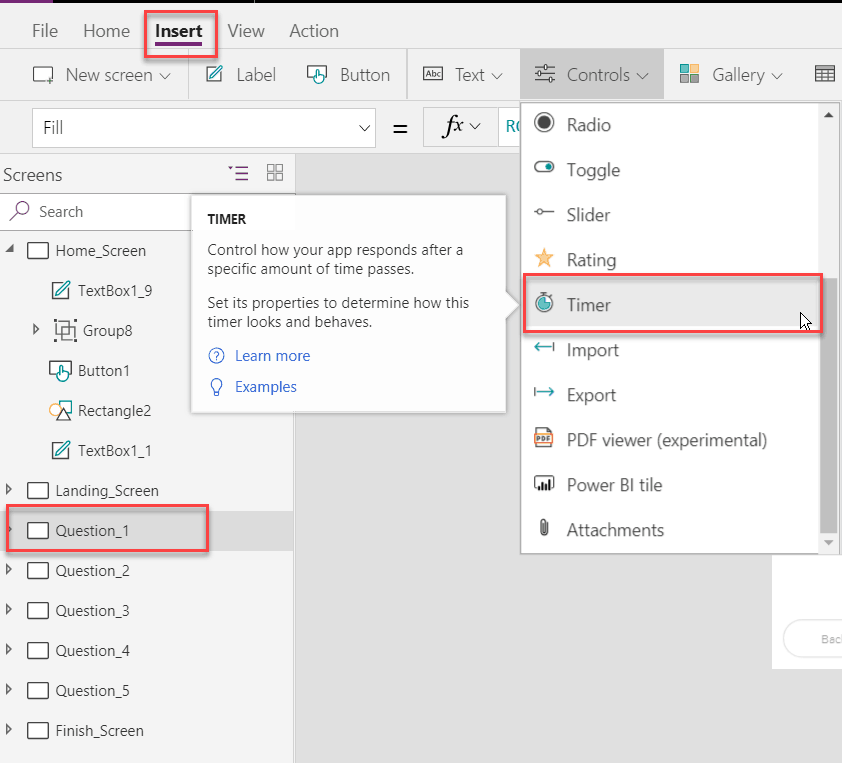Insert a Slider control
The width and height of the screenshot is (842, 763).
pyautogui.click(x=670, y=215)
